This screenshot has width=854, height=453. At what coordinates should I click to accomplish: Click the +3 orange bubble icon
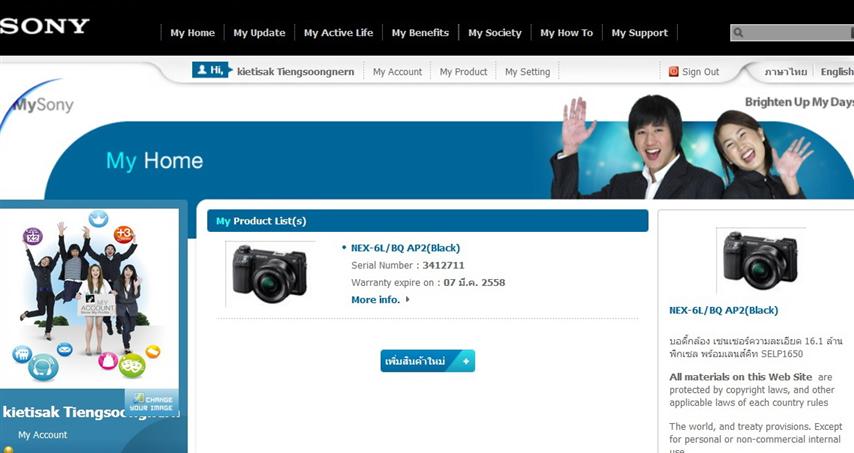[x=124, y=235]
